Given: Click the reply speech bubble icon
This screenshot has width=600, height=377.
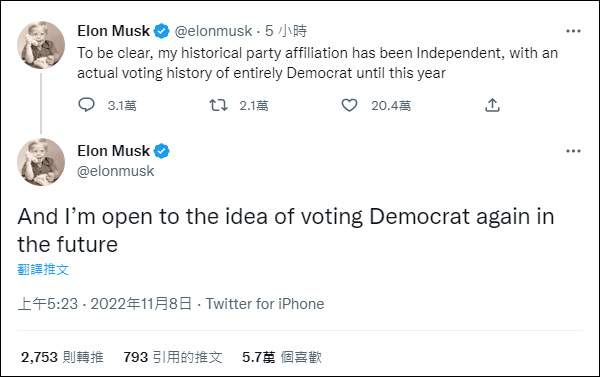Looking at the screenshot, I should coord(86,105).
